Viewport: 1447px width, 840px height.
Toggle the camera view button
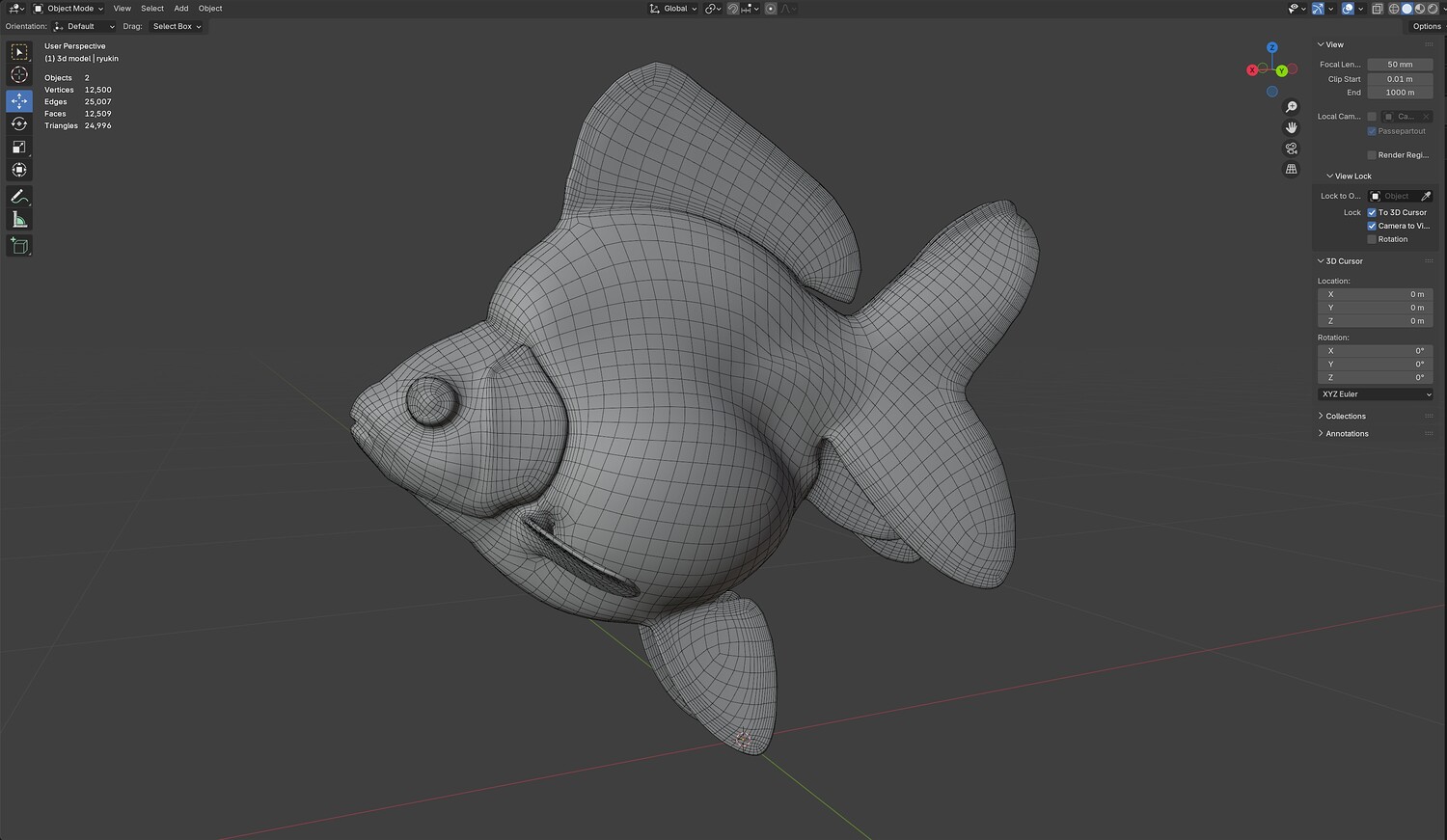pyautogui.click(x=1292, y=149)
